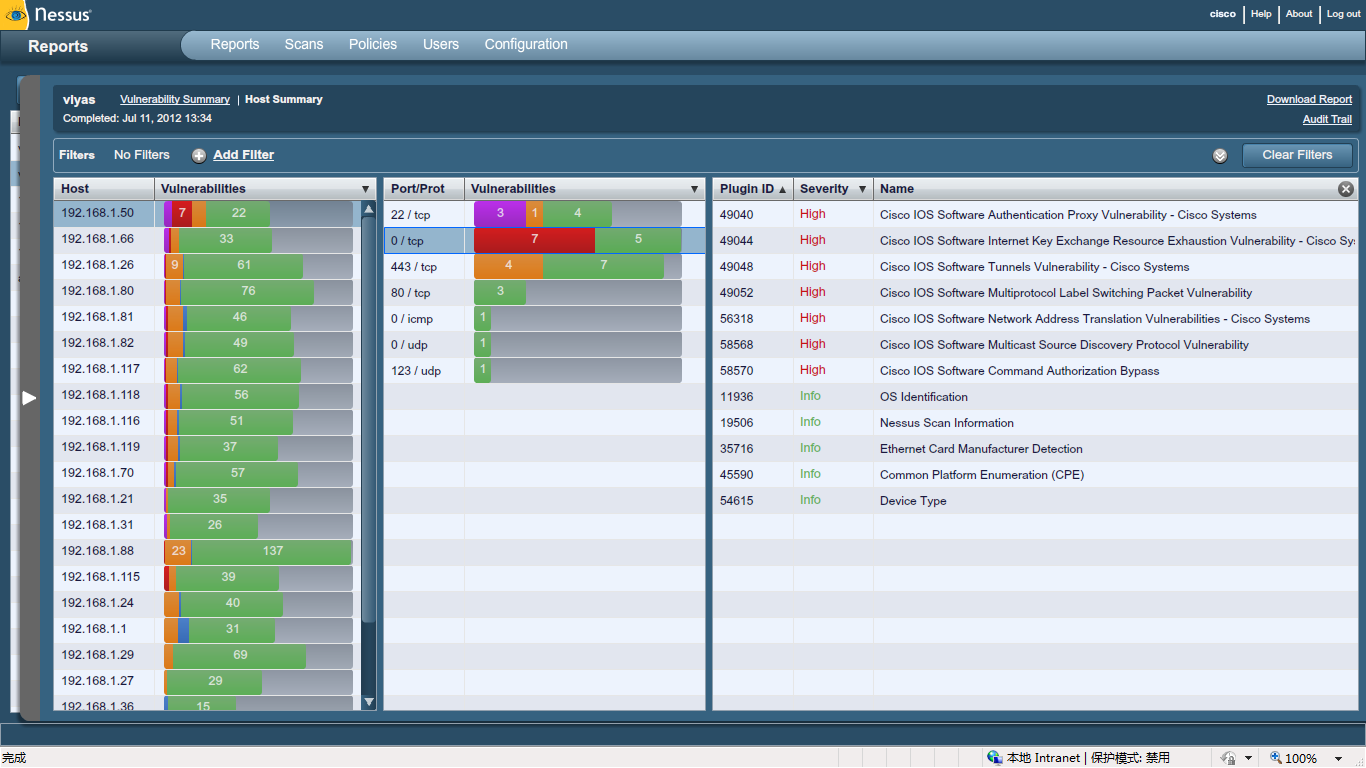Close the plugin list with the X icon
1366x768 pixels.
1346,189
